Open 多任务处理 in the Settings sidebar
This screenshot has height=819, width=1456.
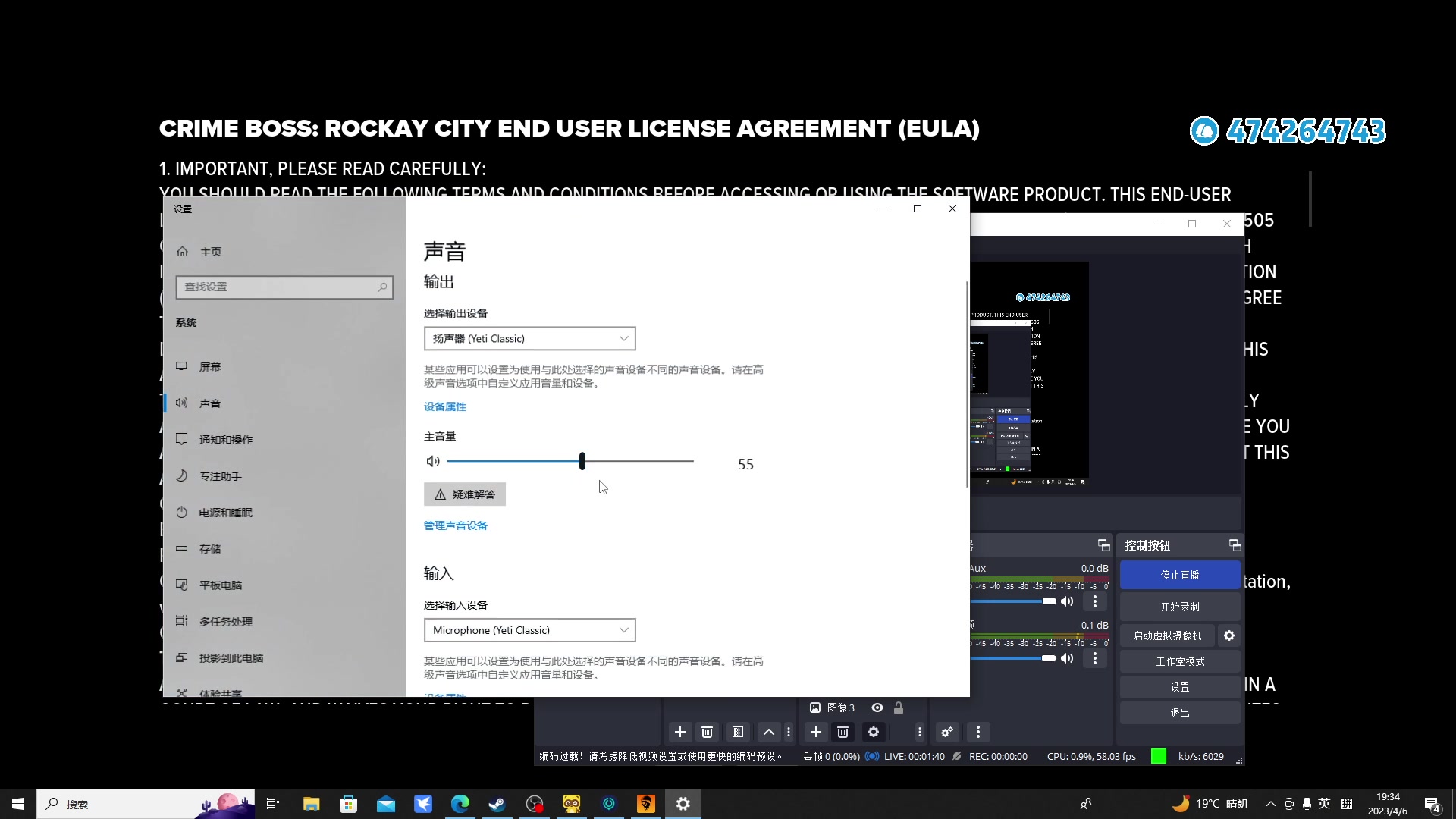point(284,622)
